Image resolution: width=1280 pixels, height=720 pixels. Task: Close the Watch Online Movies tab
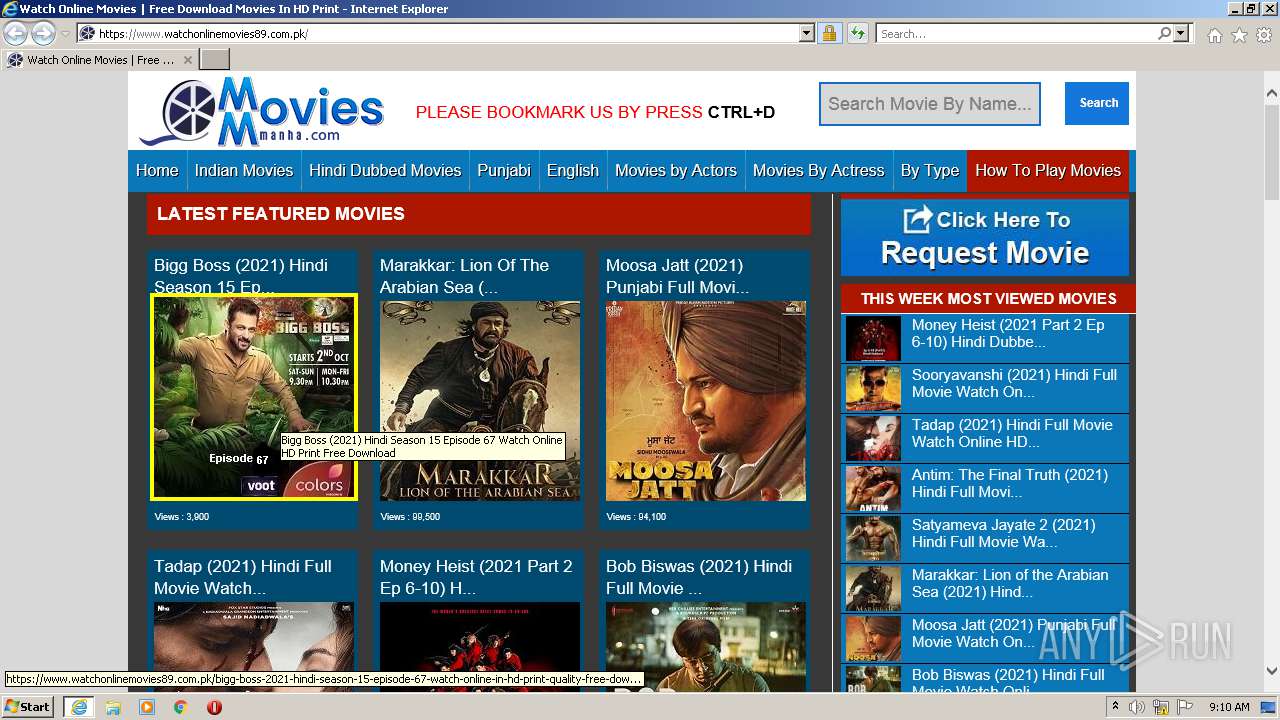coord(187,59)
